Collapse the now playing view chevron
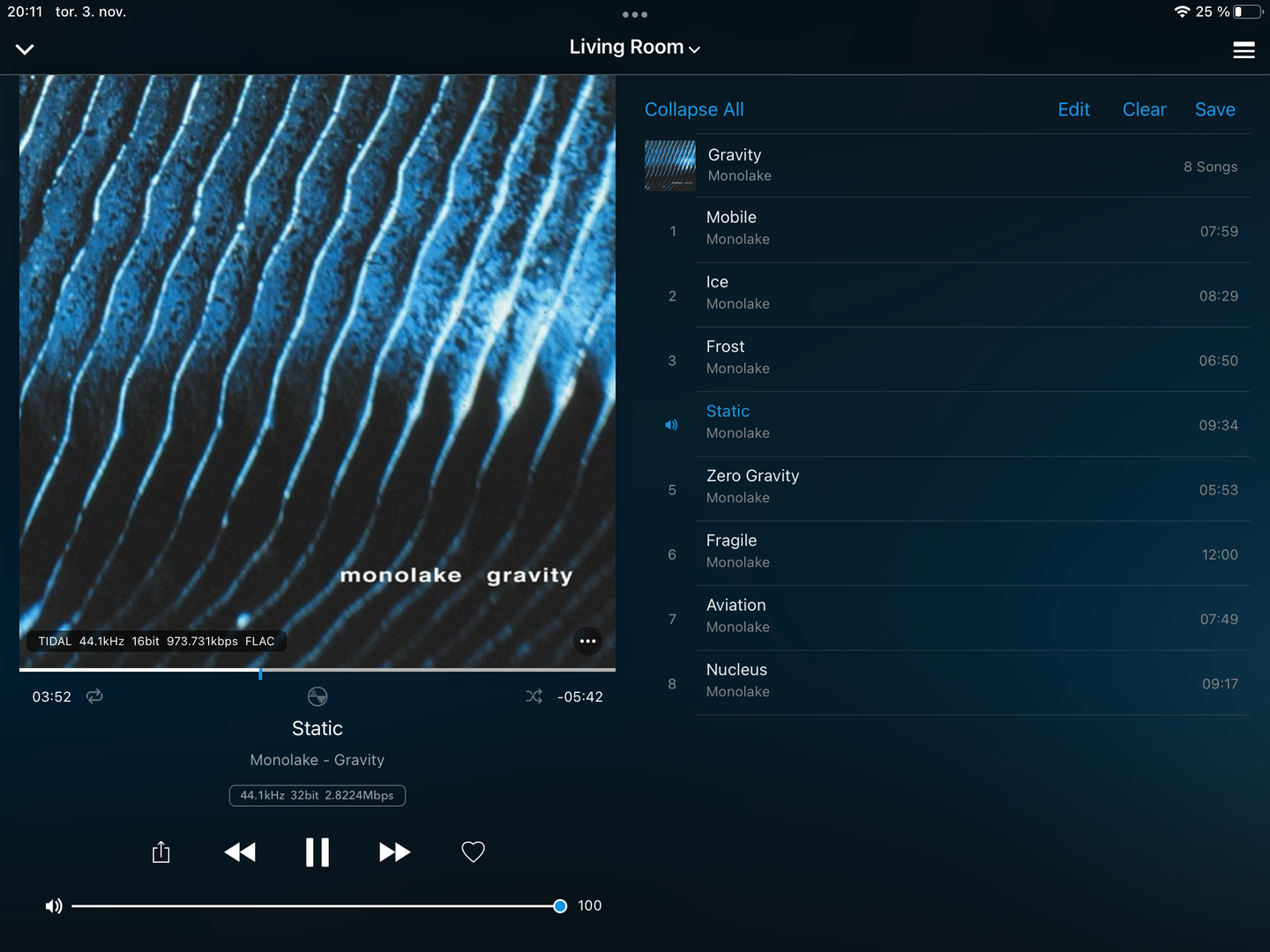The width and height of the screenshot is (1270, 952). tap(25, 49)
